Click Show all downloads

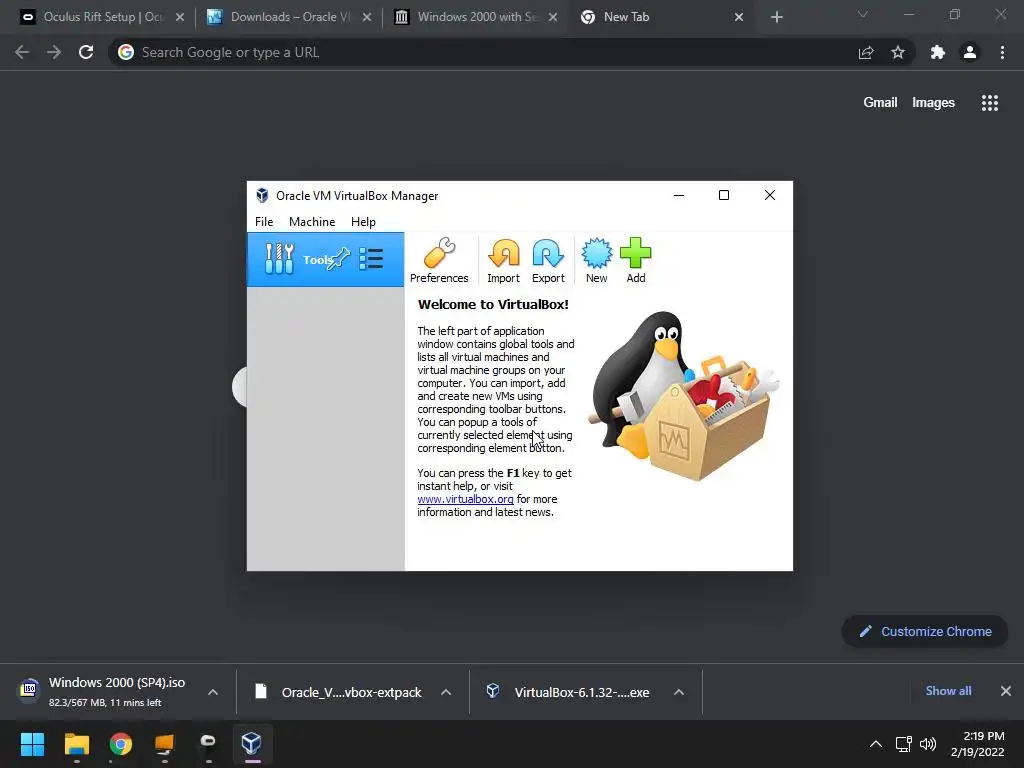pos(948,691)
